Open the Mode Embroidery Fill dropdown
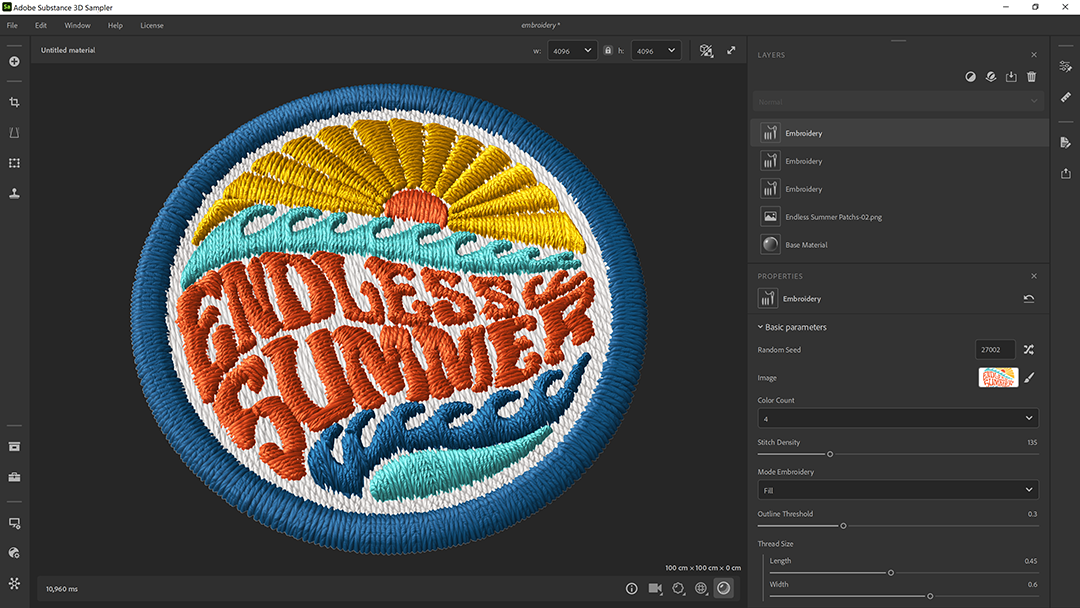1080x608 pixels. point(897,490)
